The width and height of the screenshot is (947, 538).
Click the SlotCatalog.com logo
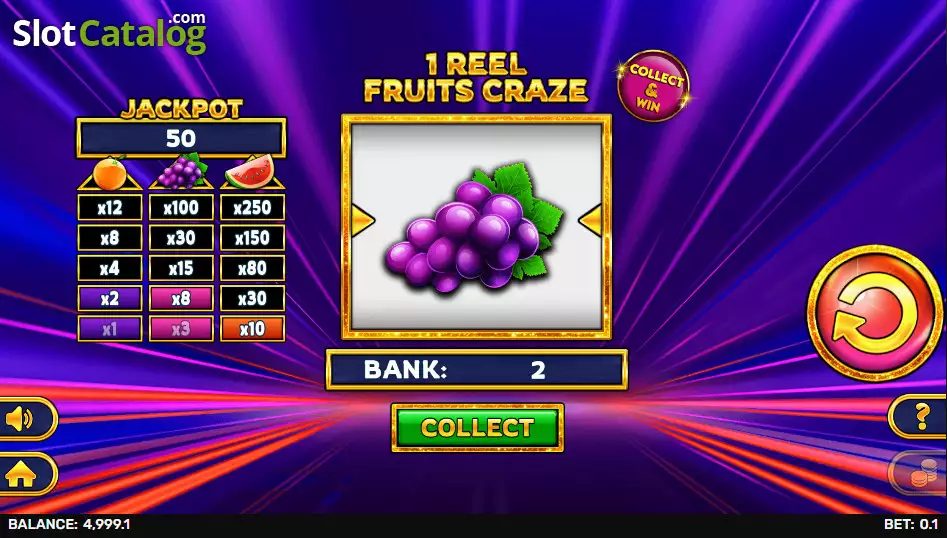click(110, 33)
